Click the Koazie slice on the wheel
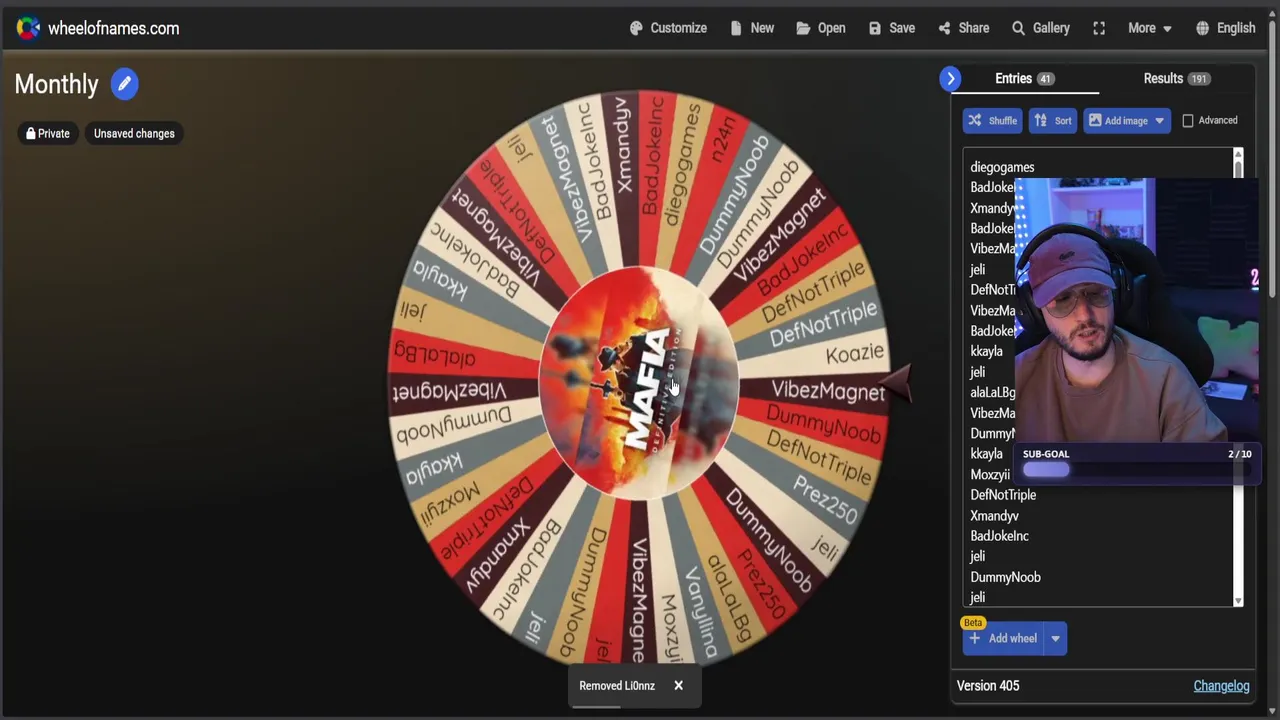 [x=854, y=353]
